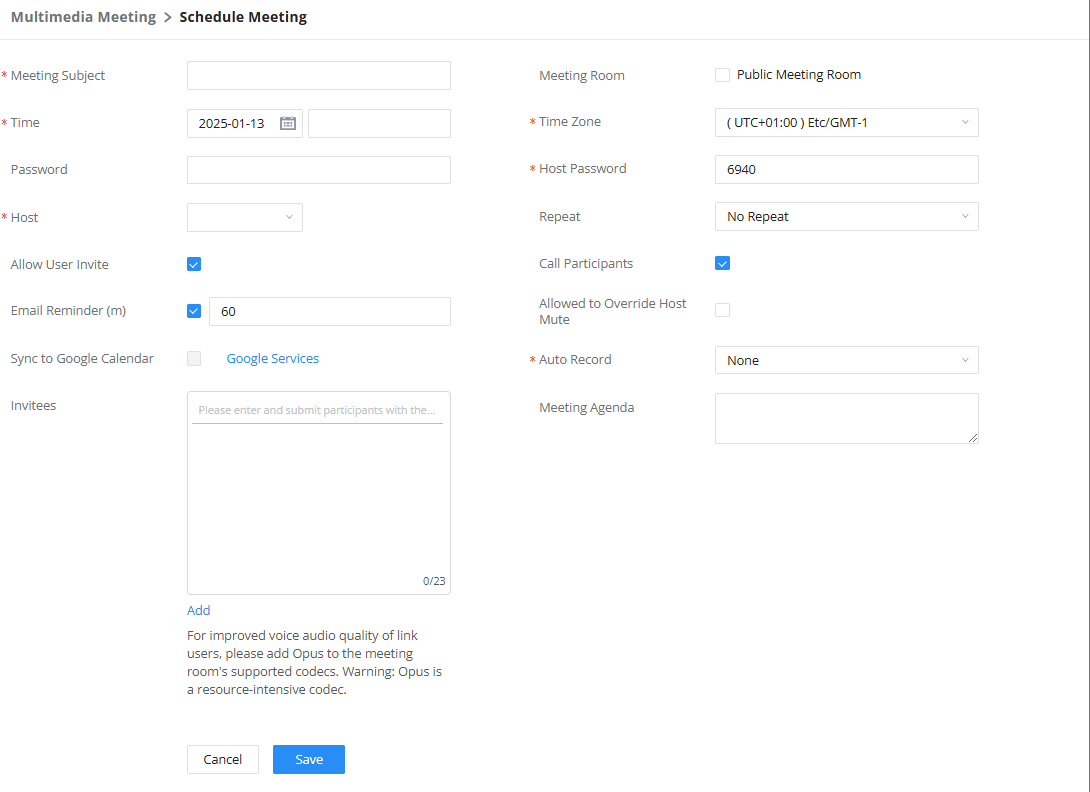Grab the Meeting Agenda resize handle
Image resolution: width=1090 pixels, height=792 pixels.
(x=973, y=437)
